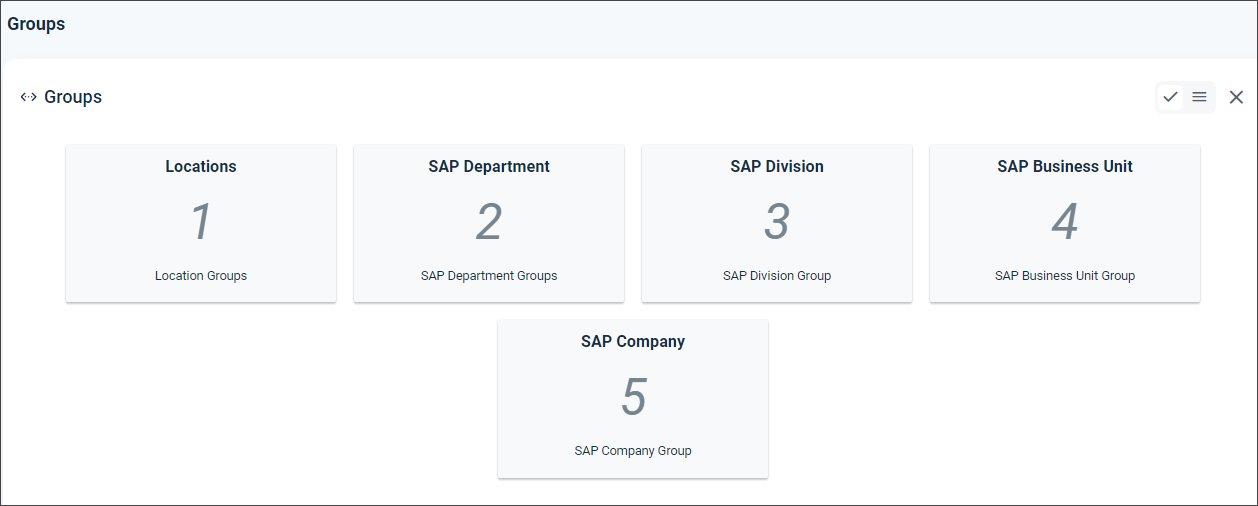Image resolution: width=1258 pixels, height=506 pixels.
Task: Click the 'Location Groups' caption
Action: point(201,276)
